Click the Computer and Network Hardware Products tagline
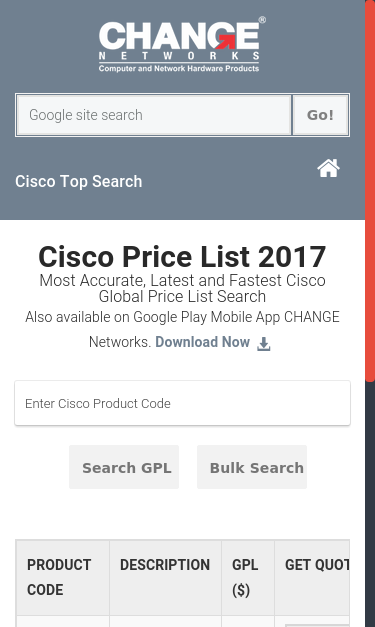Screen dimensions: 375x627 tap(179, 68)
